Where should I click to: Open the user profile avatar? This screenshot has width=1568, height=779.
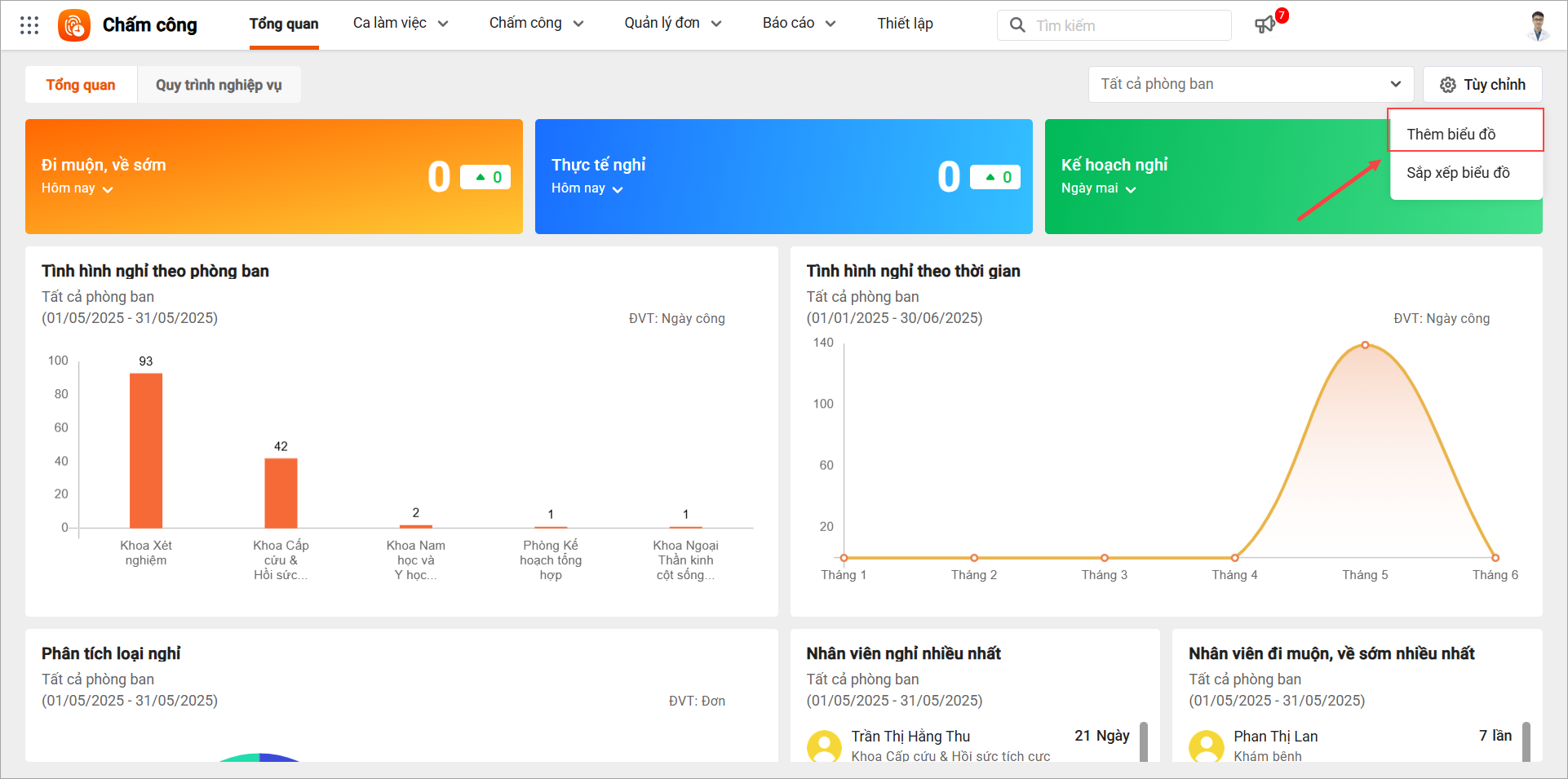tap(1538, 25)
